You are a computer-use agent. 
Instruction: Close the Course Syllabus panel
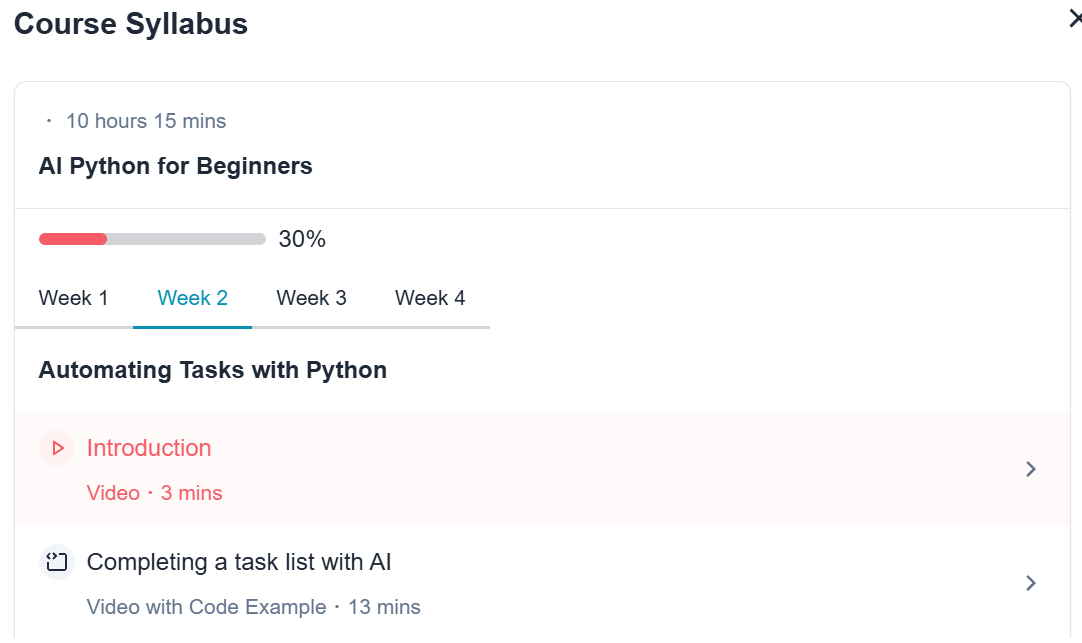coord(1076,19)
